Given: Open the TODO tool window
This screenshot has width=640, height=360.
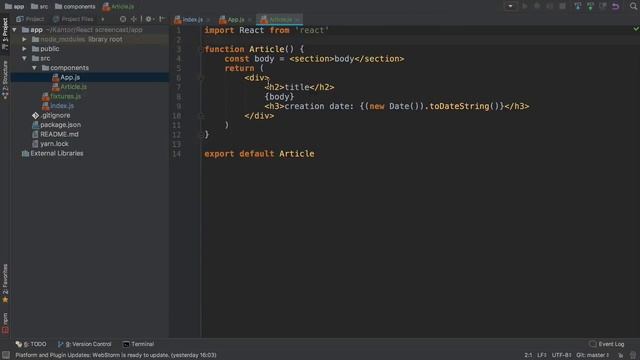Looking at the screenshot, I should click(x=31, y=344).
